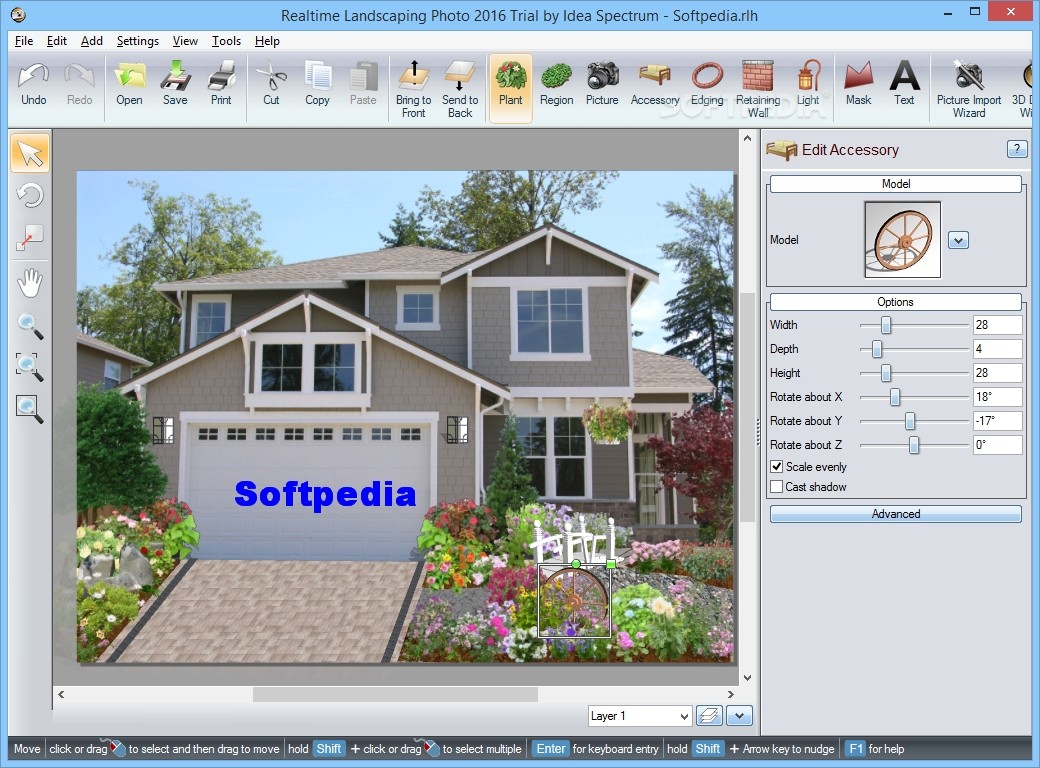
Task: Adjust the Height slider
Action: tap(885, 373)
